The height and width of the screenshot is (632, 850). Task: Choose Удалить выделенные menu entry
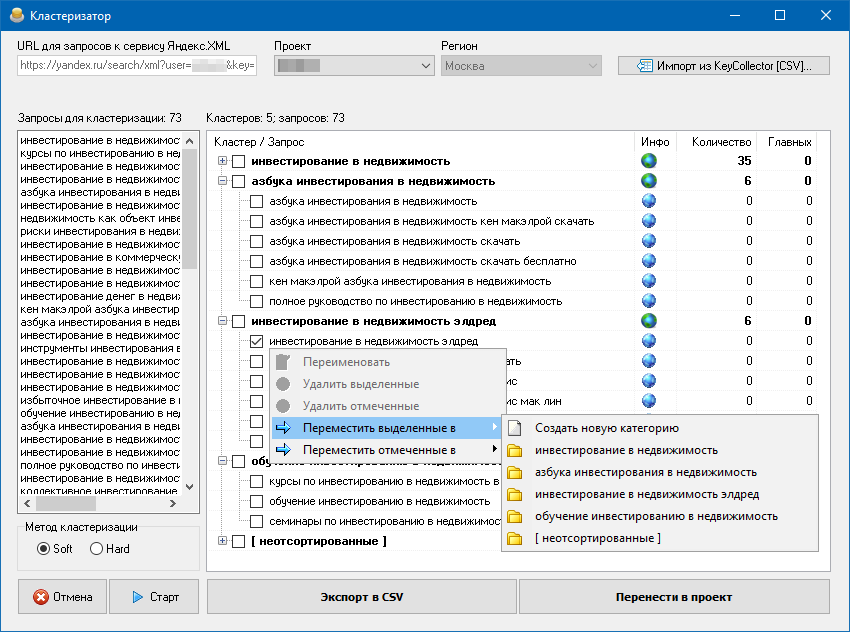(x=385, y=384)
